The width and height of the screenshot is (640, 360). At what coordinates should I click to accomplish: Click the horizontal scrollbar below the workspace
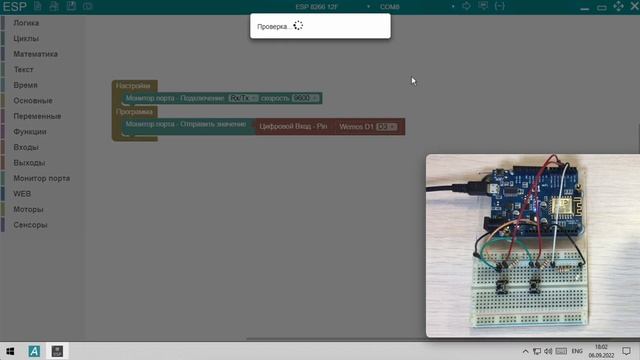(335, 339)
